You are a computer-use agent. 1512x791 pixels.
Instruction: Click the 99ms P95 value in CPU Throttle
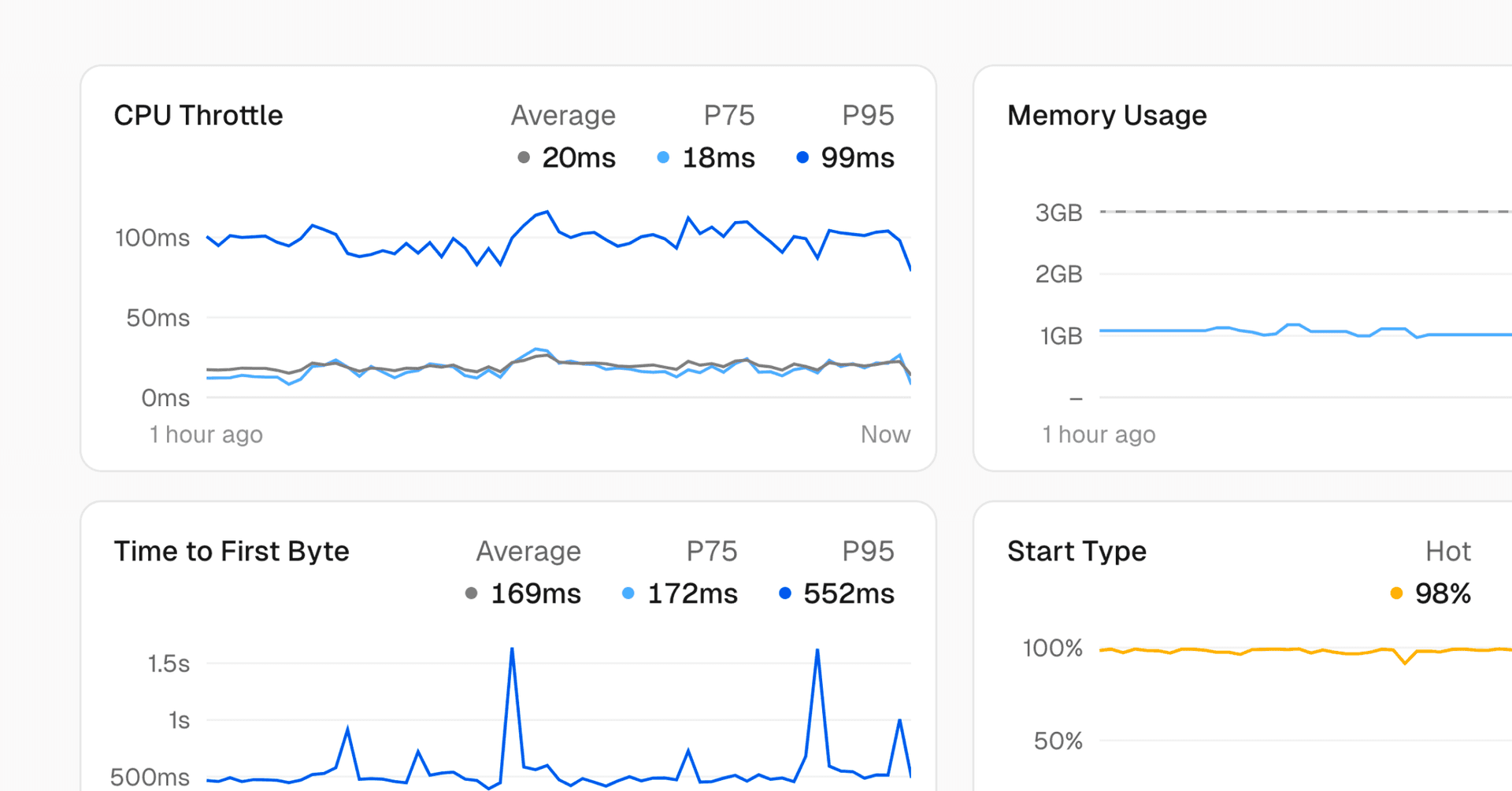pos(858,158)
